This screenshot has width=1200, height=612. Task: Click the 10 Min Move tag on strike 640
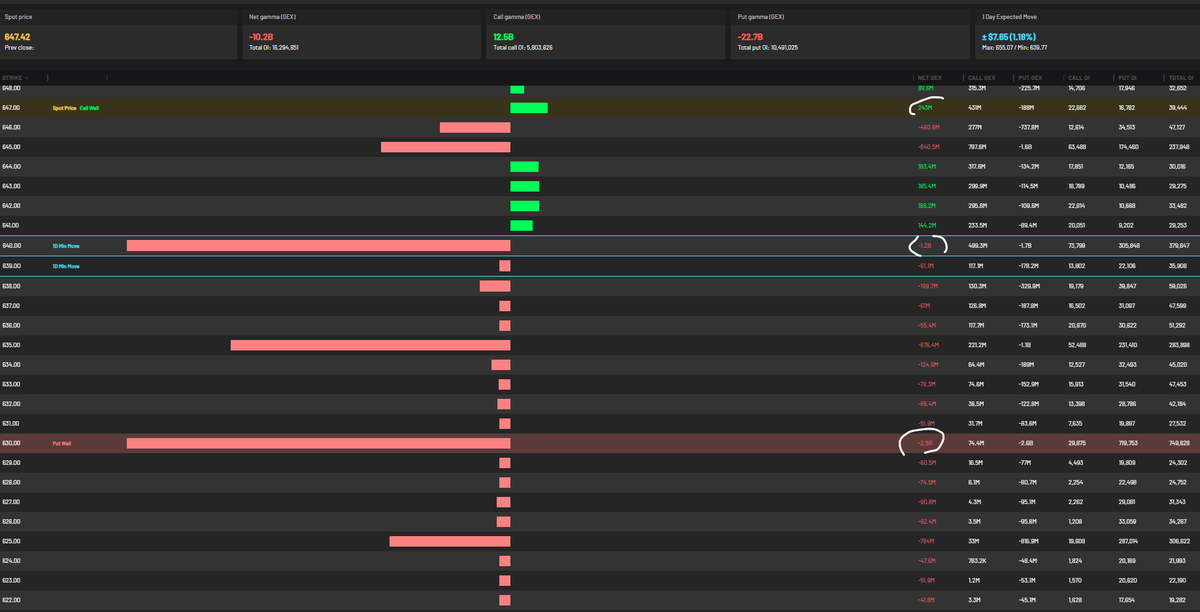66,245
